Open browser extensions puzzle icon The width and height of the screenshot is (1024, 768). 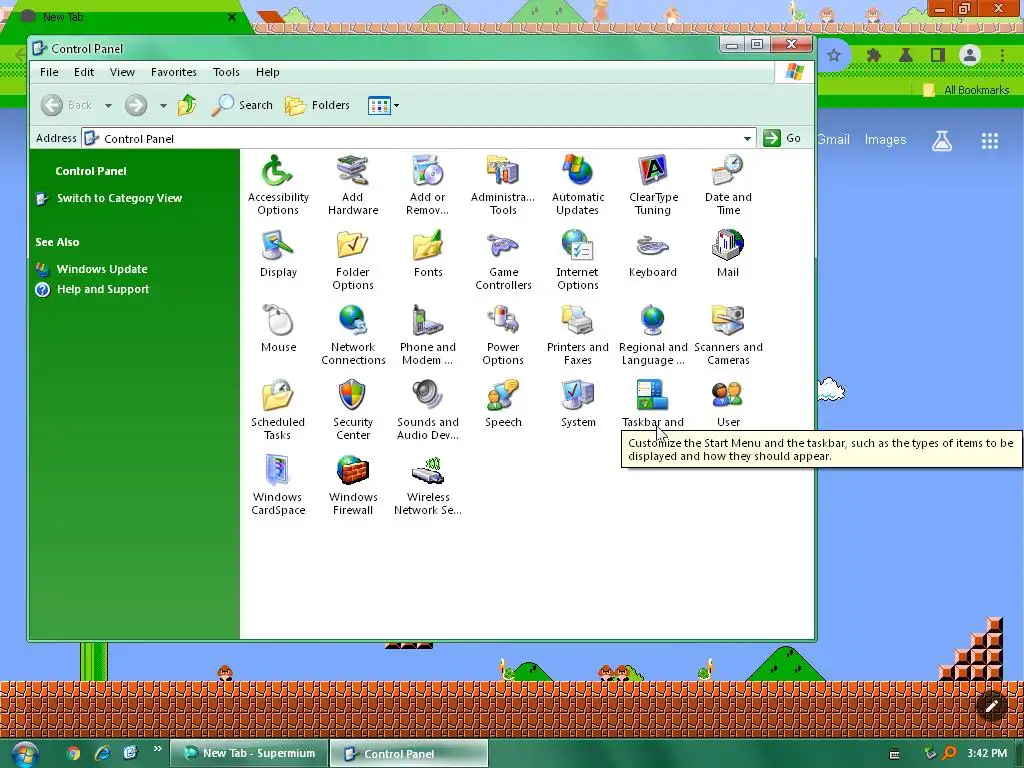(x=874, y=56)
